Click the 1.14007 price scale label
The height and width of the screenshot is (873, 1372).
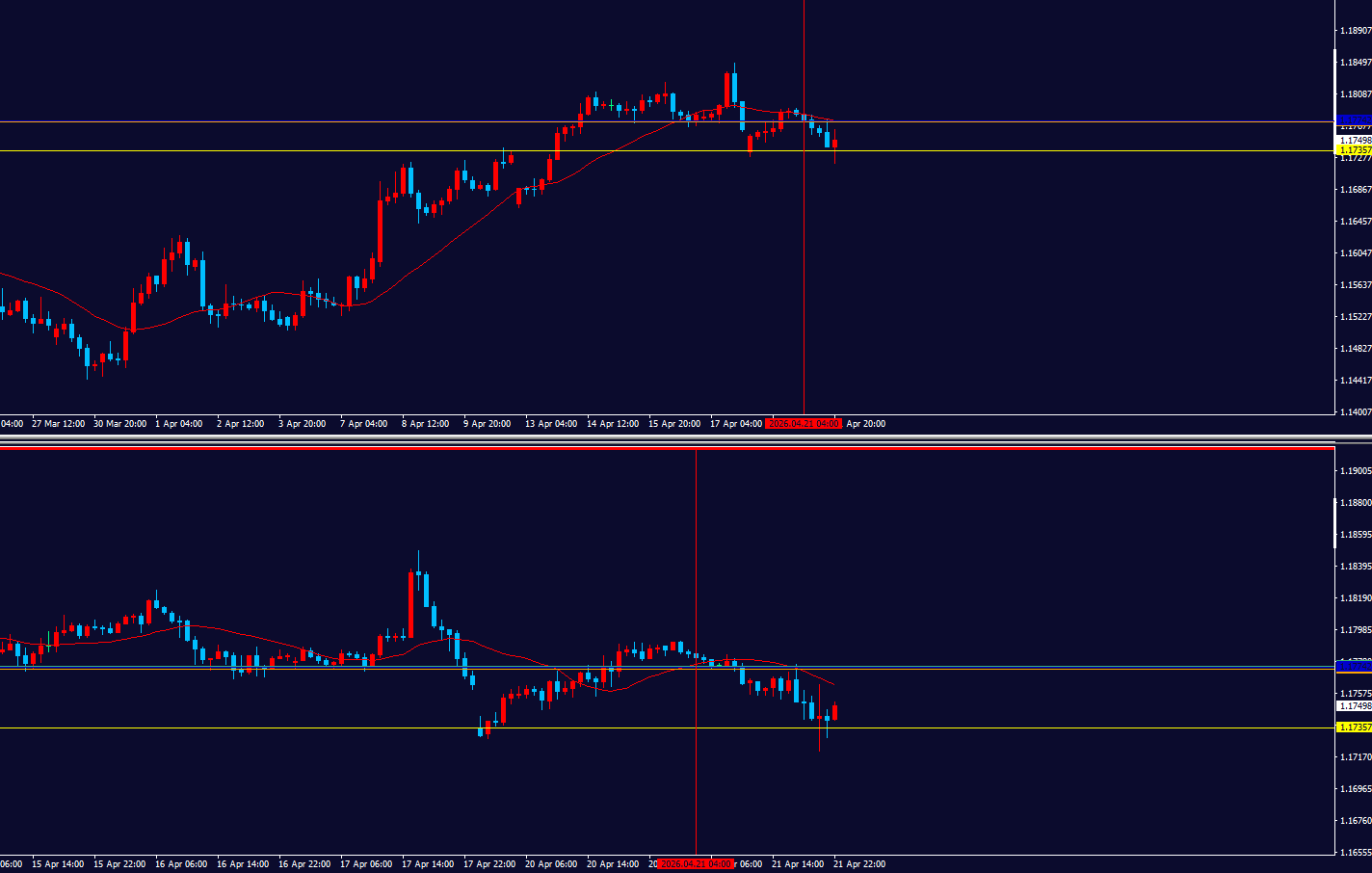(1356, 412)
